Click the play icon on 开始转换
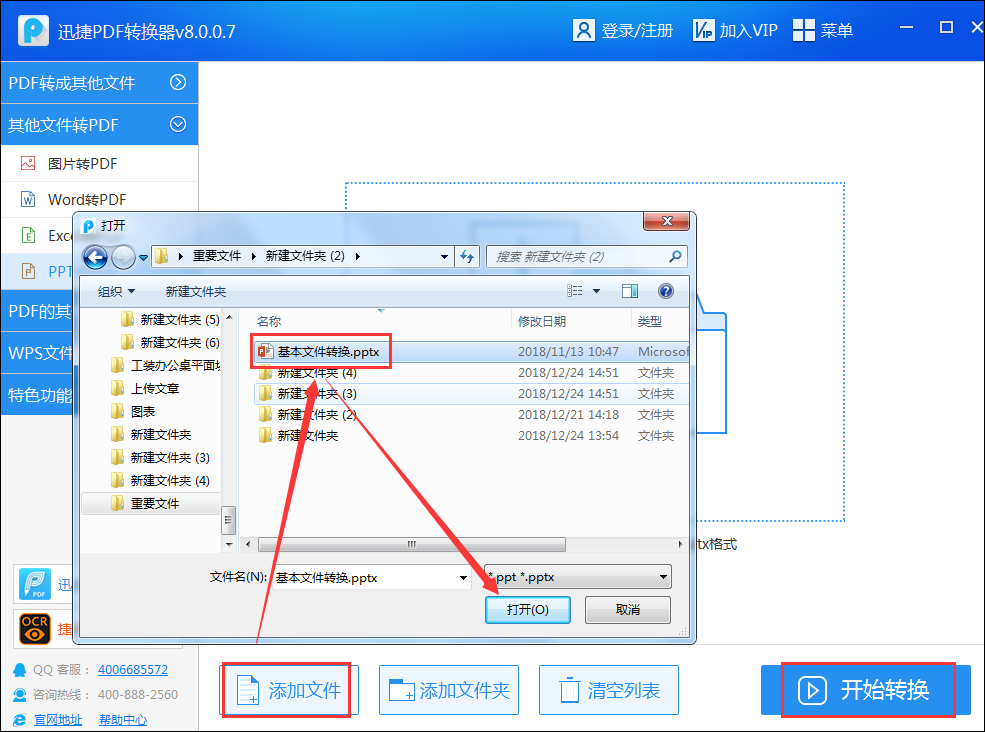 [812, 691]
